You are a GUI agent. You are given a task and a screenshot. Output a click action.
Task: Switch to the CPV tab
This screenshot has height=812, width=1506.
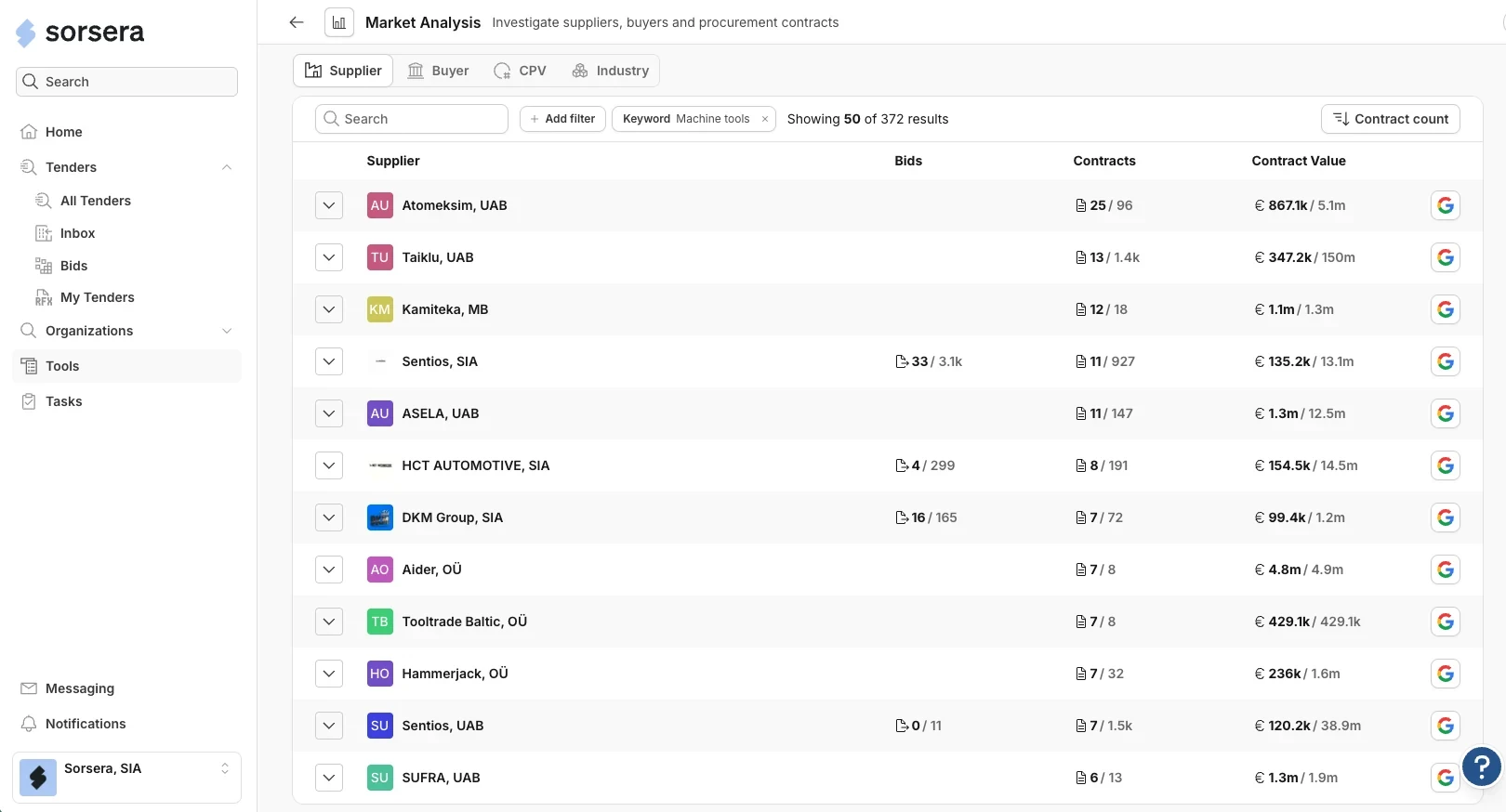pos(520,71)
